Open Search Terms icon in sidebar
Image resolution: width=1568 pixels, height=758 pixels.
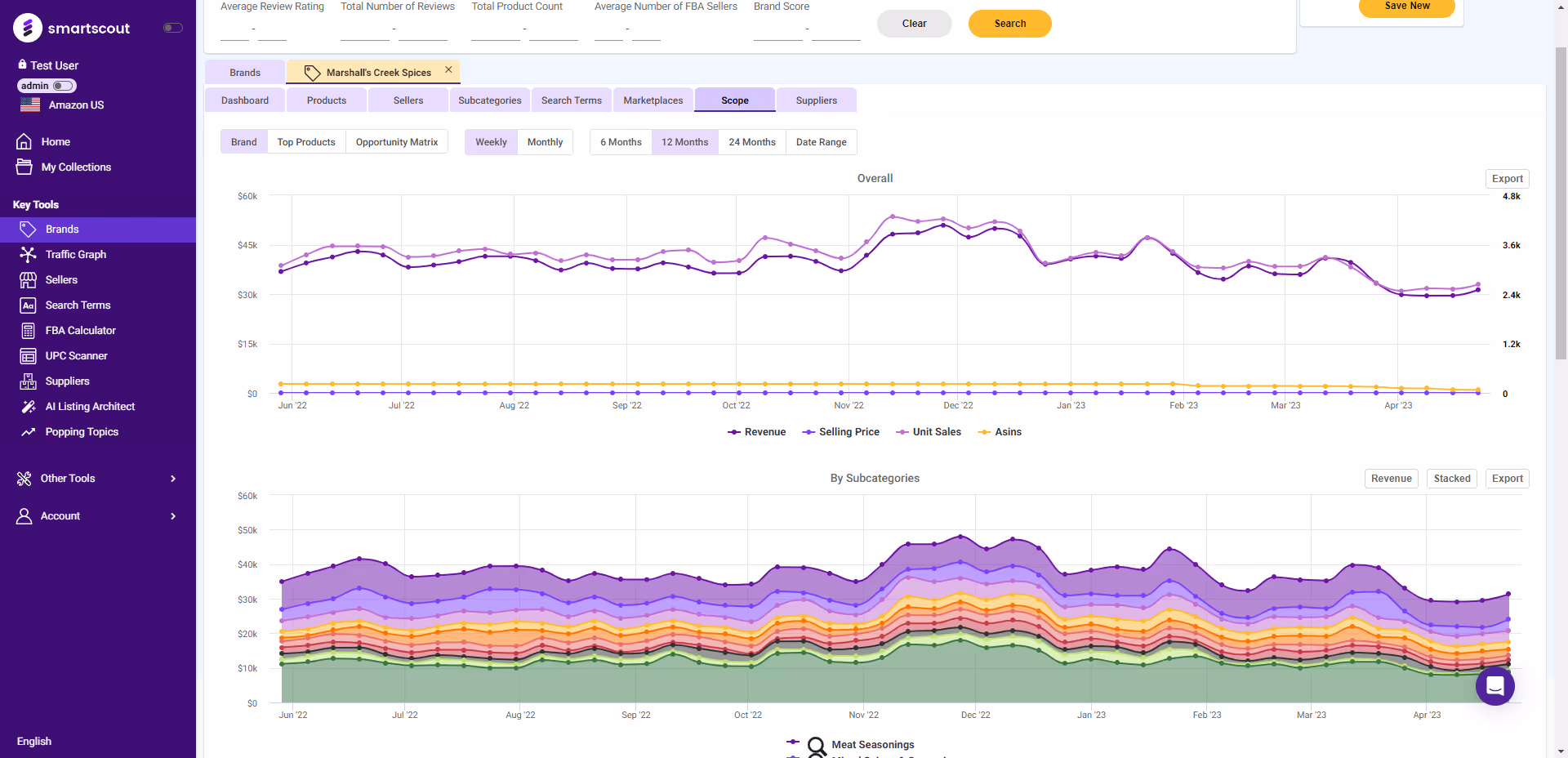(x=28, y=305)
